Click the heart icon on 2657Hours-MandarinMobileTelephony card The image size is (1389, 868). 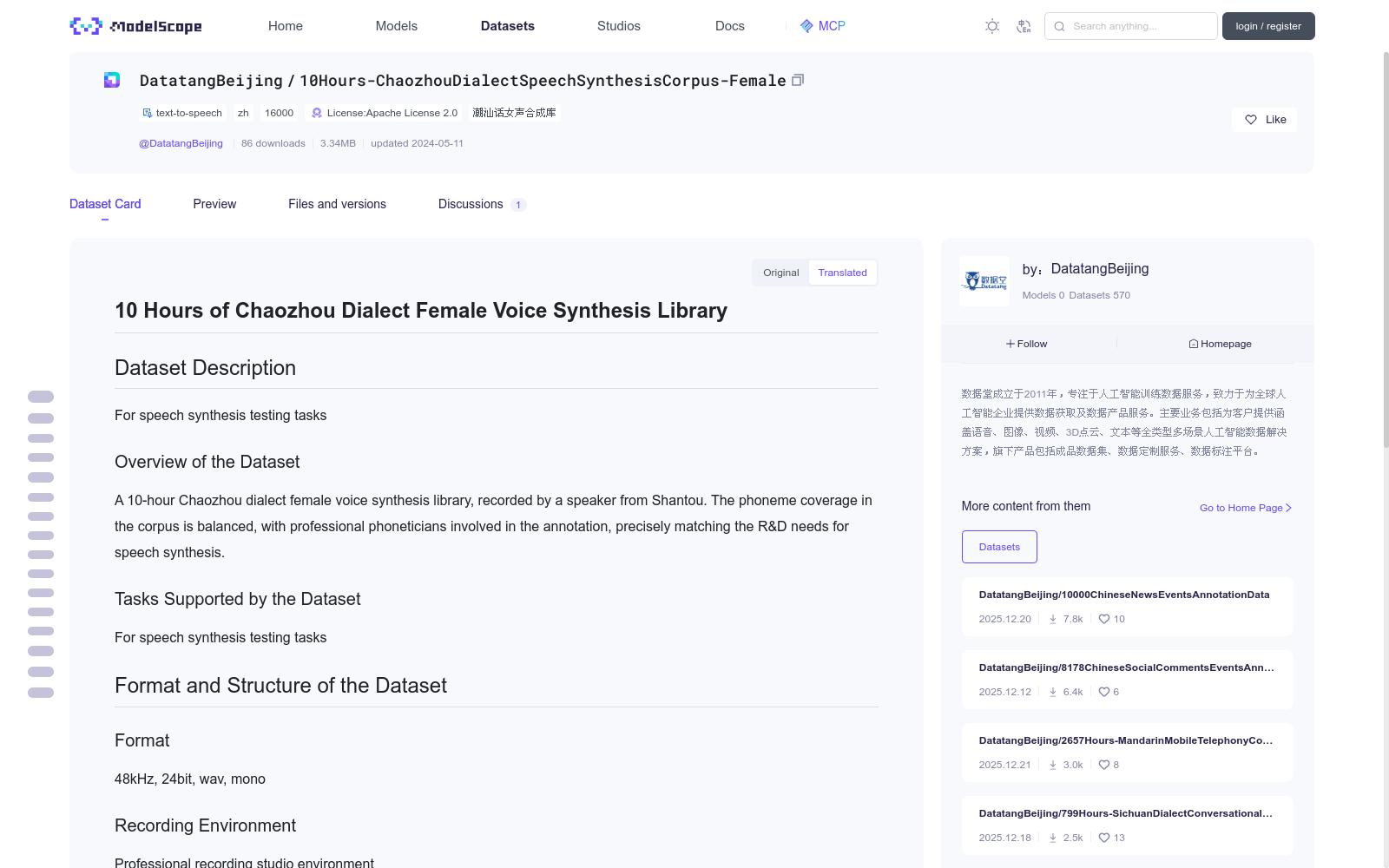tap(1104, 765)
